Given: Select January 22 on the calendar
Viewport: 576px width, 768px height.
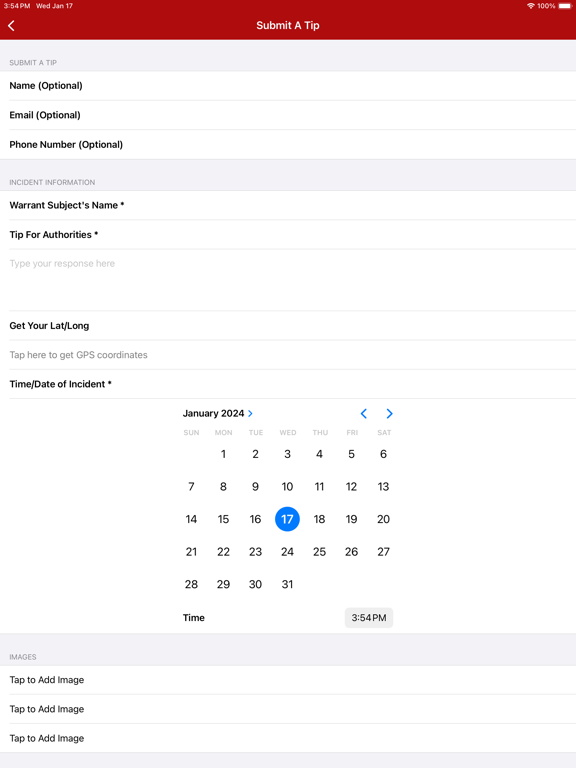Looking at the screenshot, I should pos(223,552).
